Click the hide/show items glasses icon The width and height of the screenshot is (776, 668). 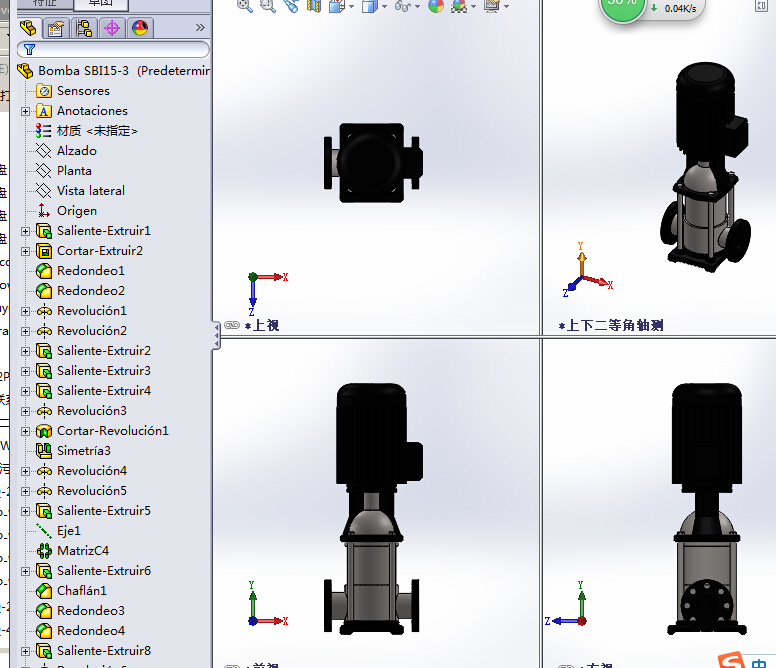click(403, 6)
